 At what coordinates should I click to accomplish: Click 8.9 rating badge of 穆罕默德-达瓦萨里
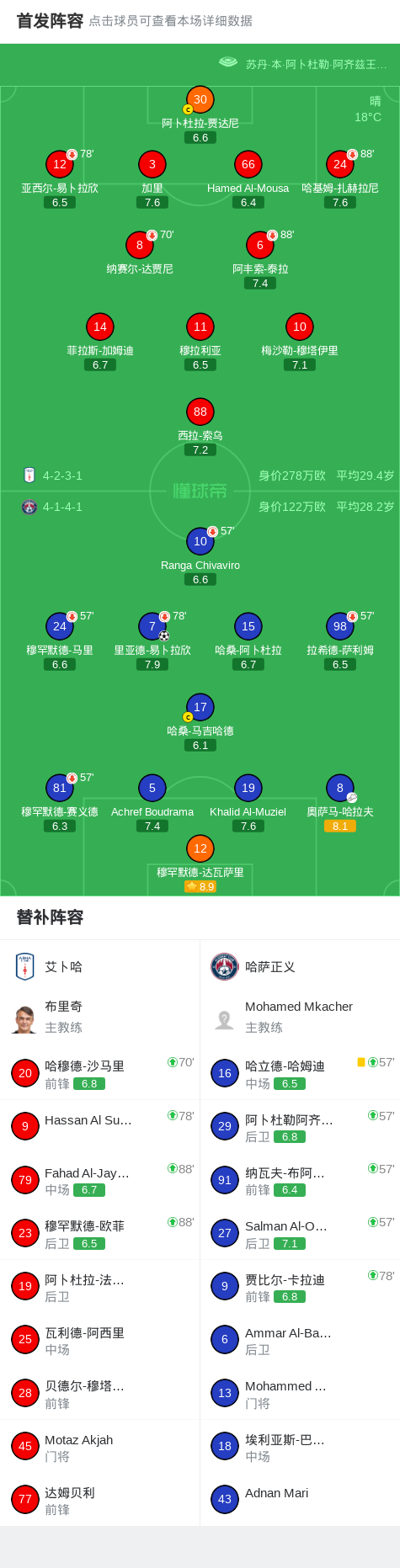(x=200, y=886)
